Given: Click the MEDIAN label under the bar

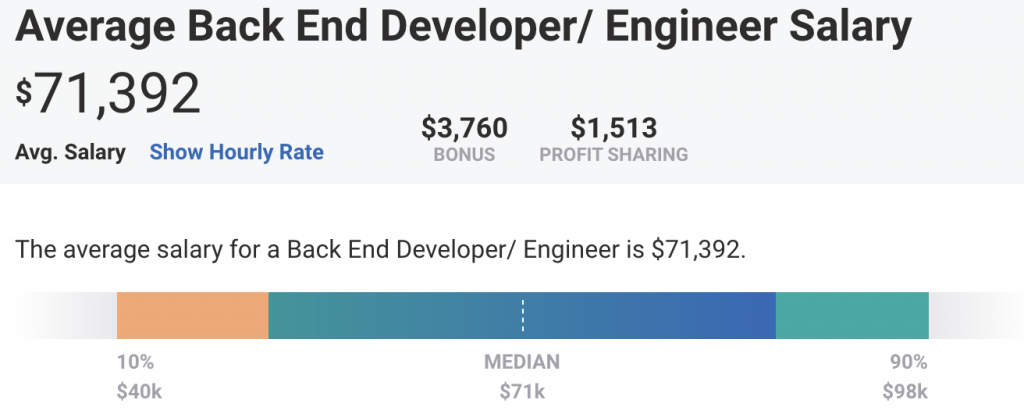Looking at the screenshot, I should pyautogui.click(x=522, y=362).
